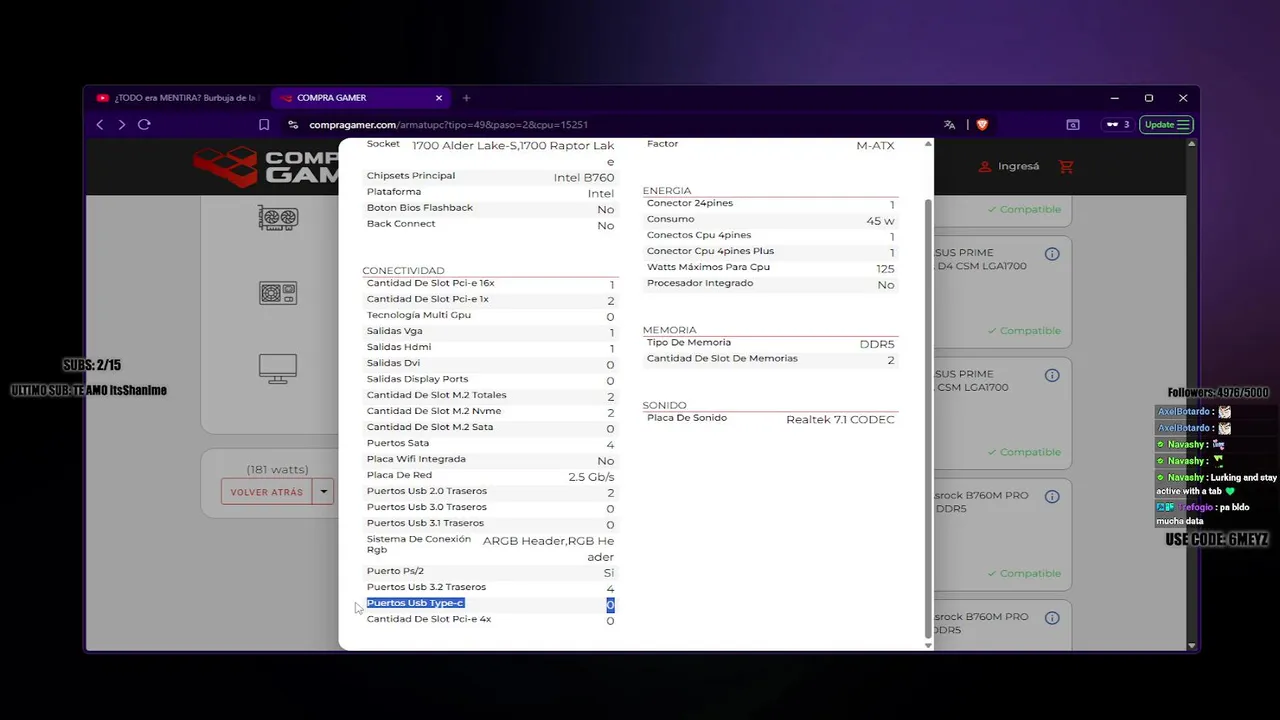Go back using browser back arrow
The width and height of the screenshot is (1280, 720).
tap(100, 125)
